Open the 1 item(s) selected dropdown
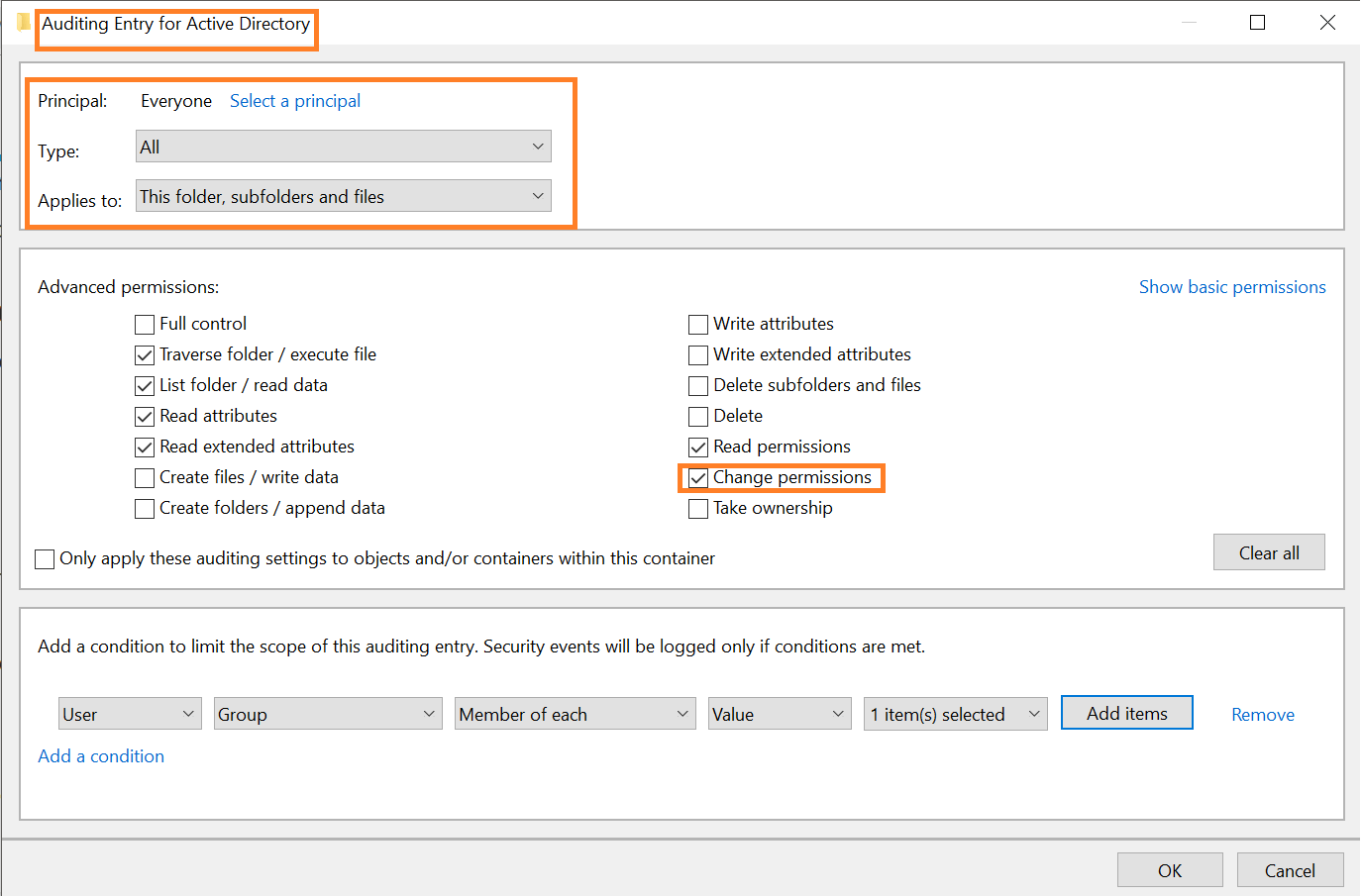This screenshot has width=1363, height=896. tap(954, 713)
